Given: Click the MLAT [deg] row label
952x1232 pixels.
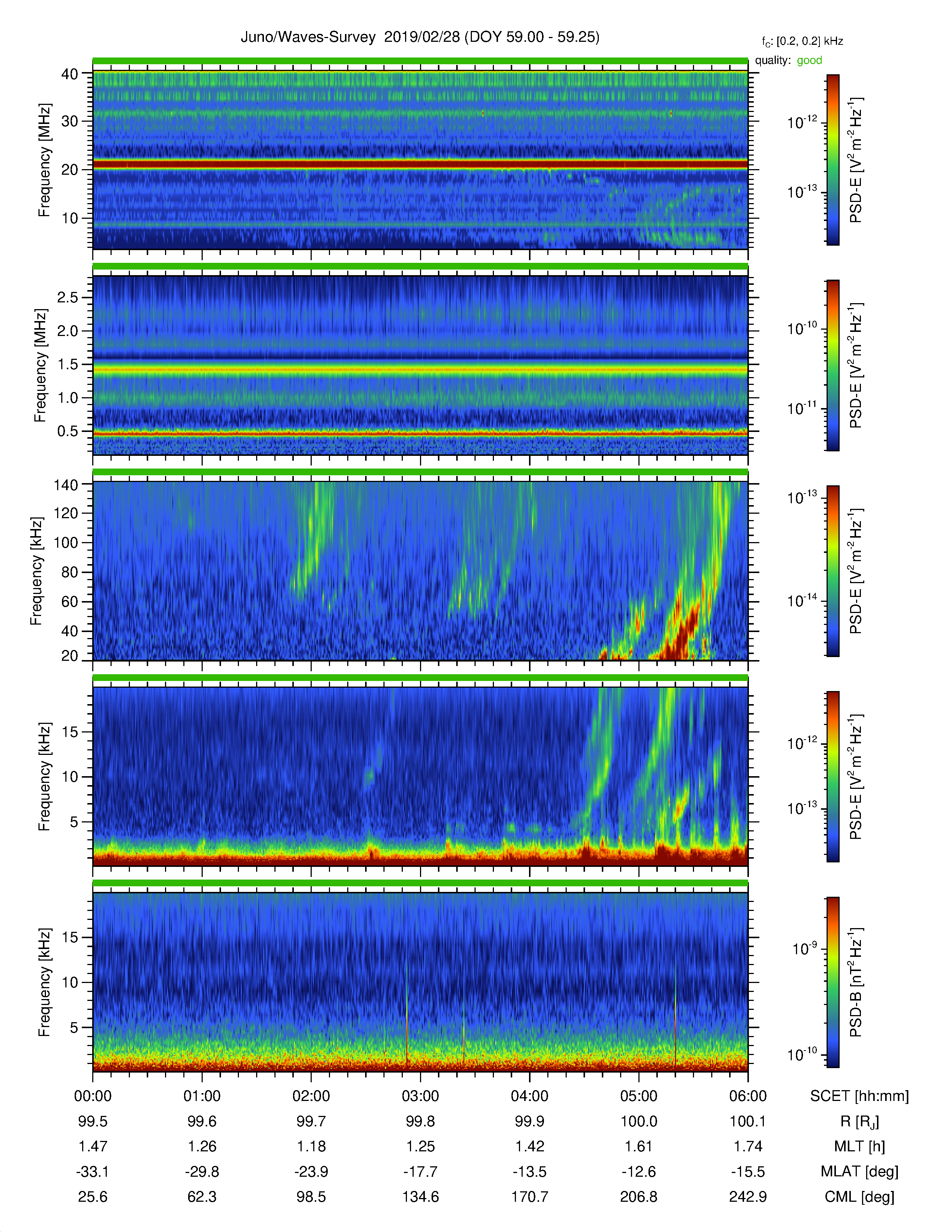Looking at the screenshot, I should (x=859, y=1172).
